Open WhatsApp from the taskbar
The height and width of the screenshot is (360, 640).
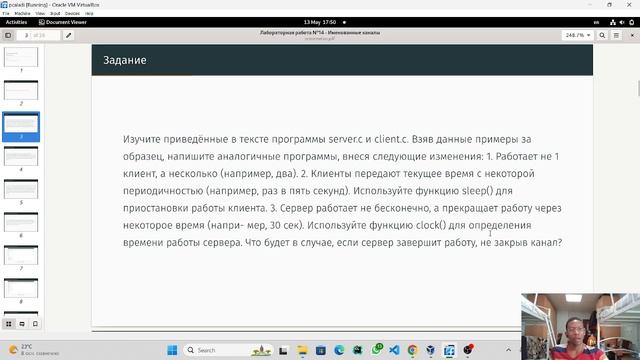[x=377, y=349]
